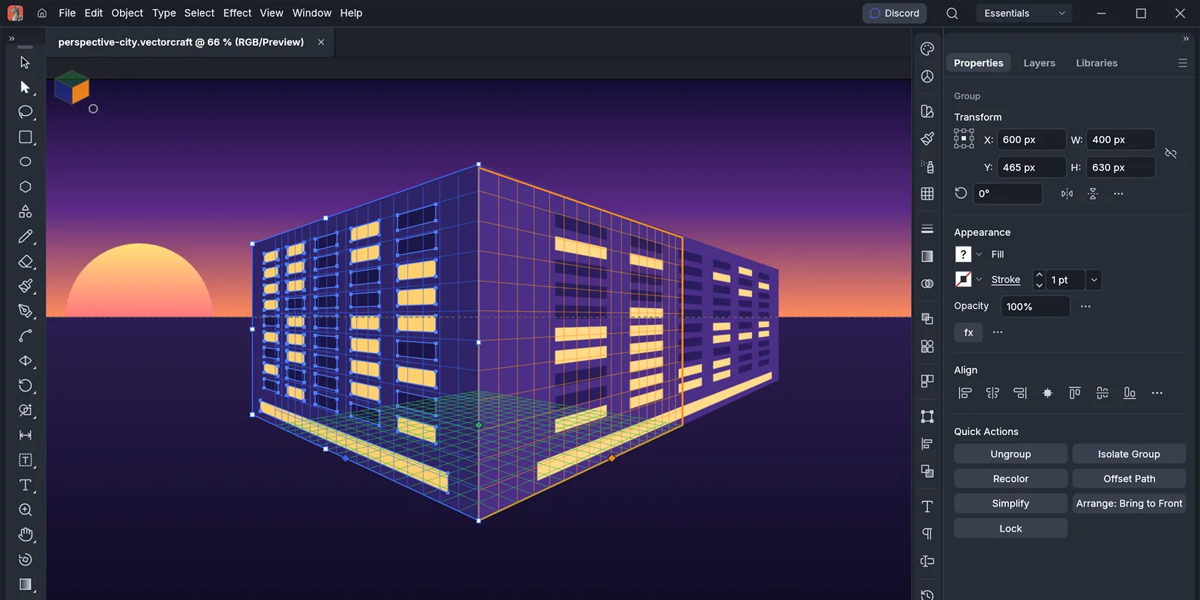Click the Offset Path button
The height and width of the screenshot is (600, 1200).
point(1129,479)
